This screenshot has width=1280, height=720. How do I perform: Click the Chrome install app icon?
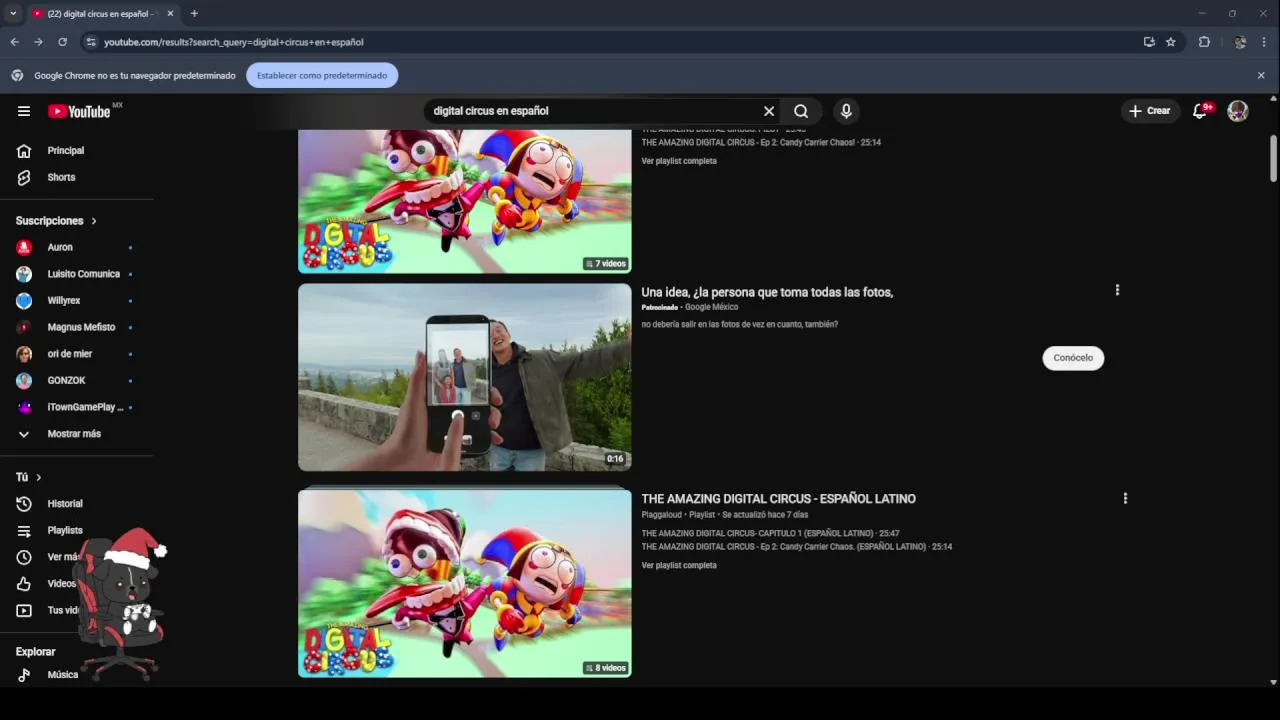tap(1149, 42)
